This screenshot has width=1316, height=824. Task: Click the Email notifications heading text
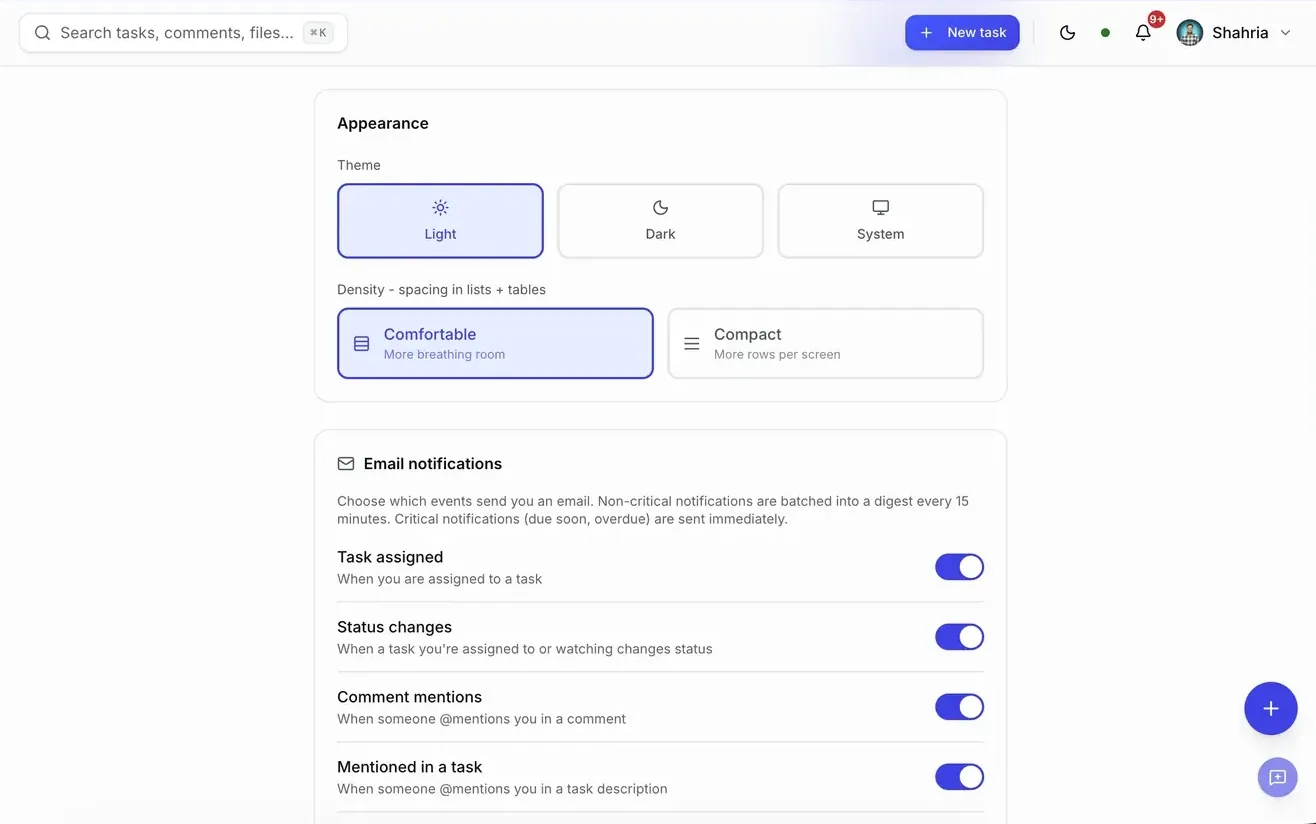pos(433,464)
